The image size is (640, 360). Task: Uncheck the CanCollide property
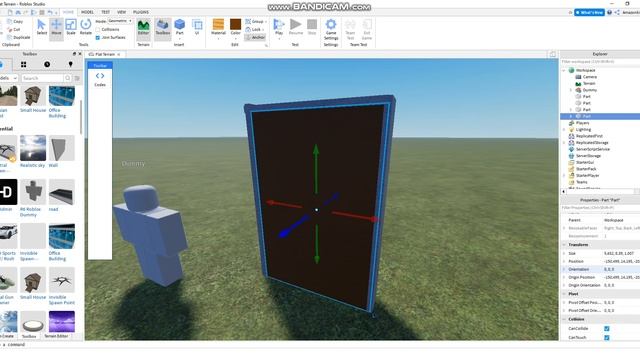click(x=607, y=329)
